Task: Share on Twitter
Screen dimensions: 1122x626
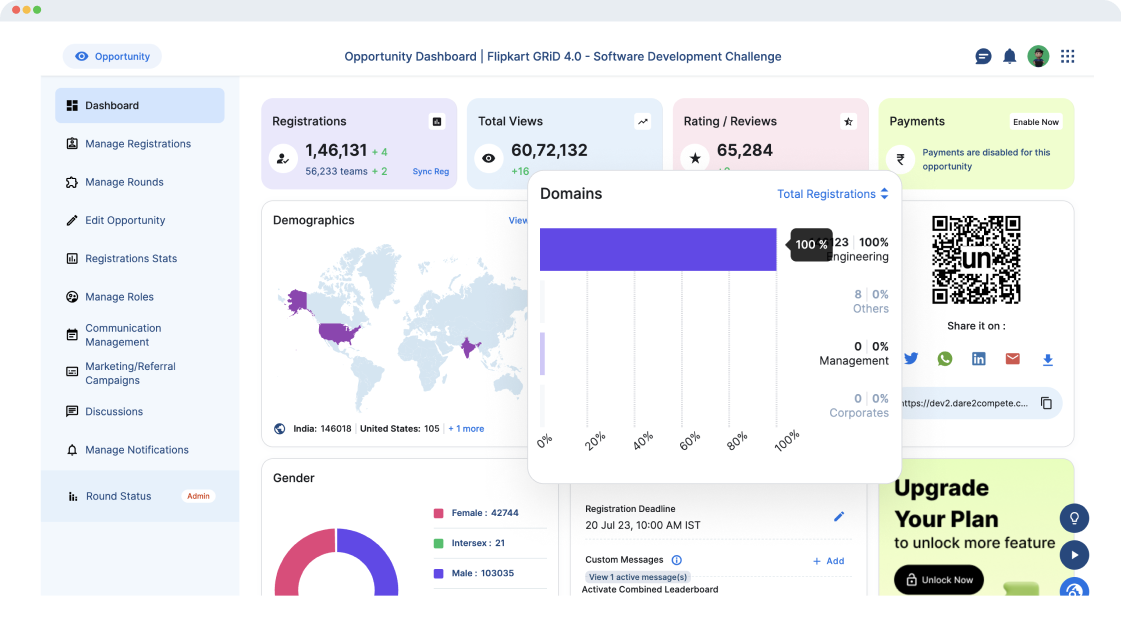Action: coord(911,358)
